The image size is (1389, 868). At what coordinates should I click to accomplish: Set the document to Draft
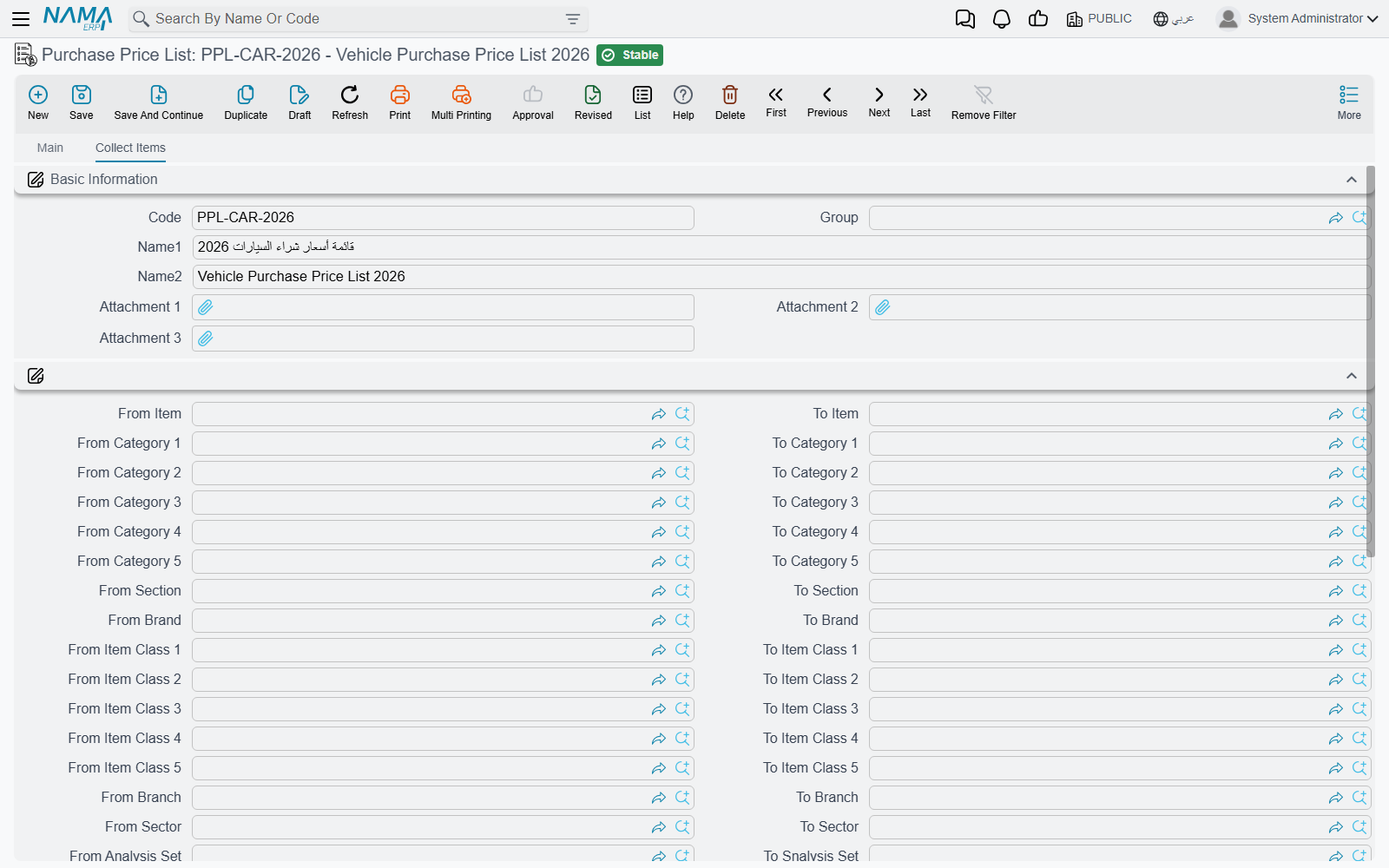(x=300, y=102)
